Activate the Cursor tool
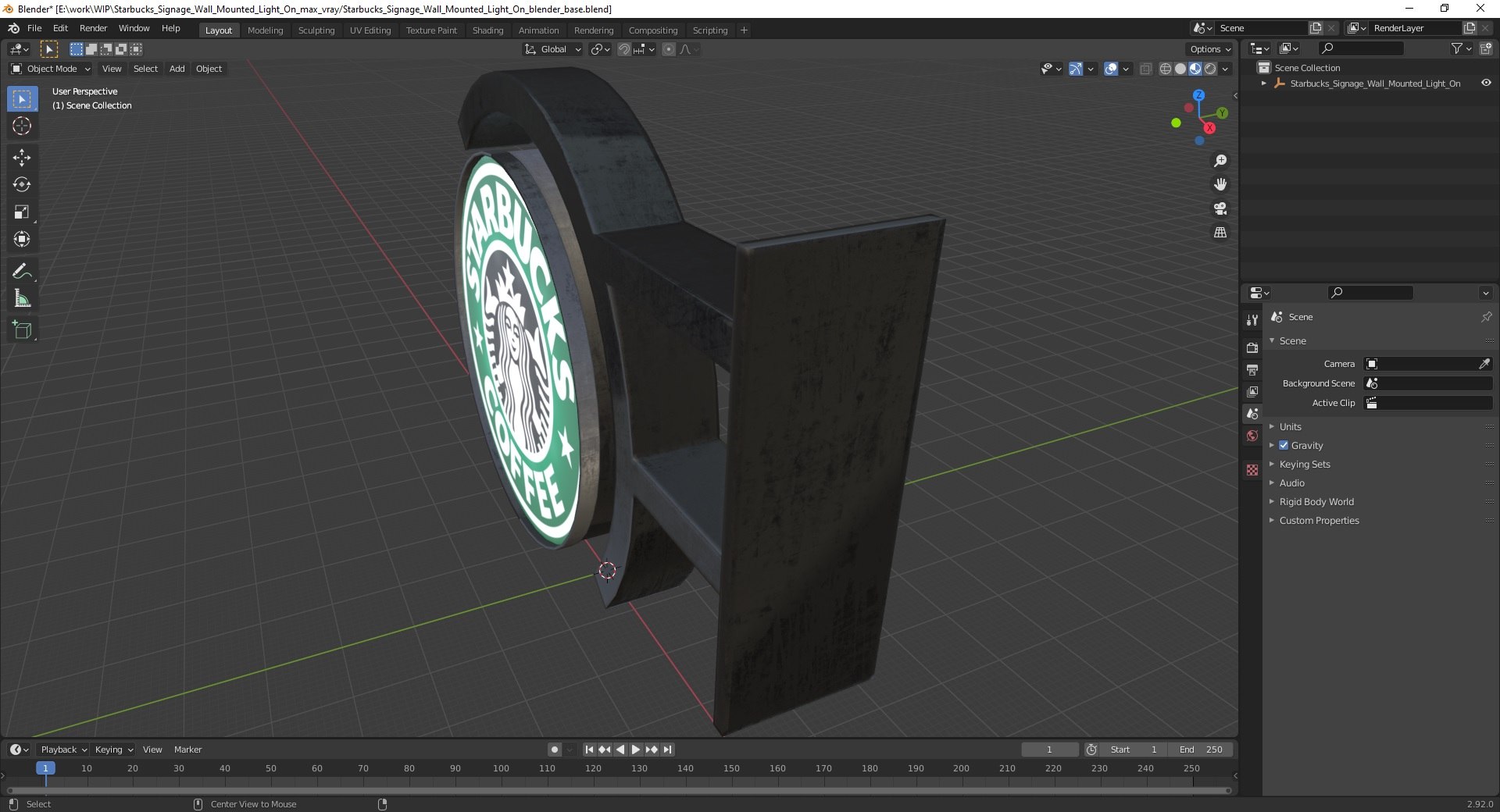This screenshot has height=812, width=1500. click(x=22, y=126)
